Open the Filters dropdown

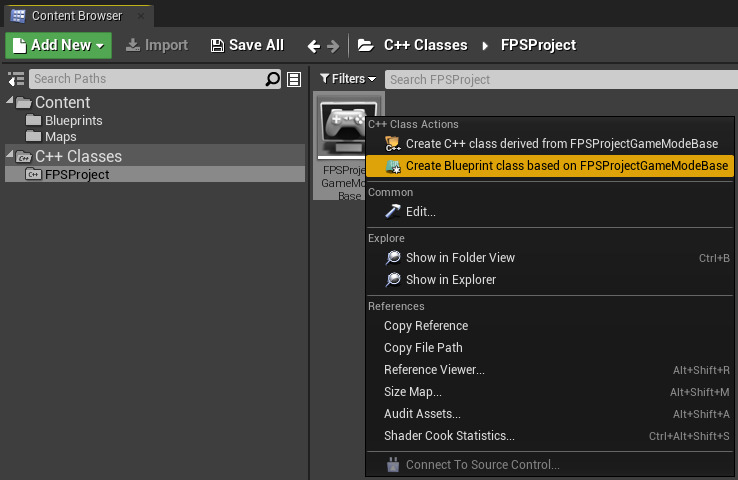(348, 79)
